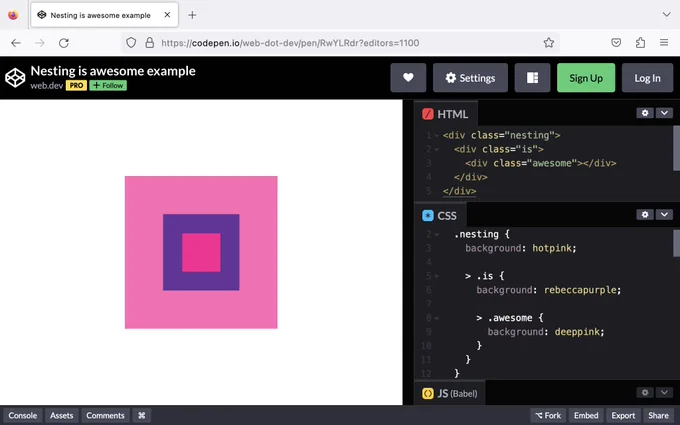Click the rebeccapurple value in CSS

[x=580, y=290]
